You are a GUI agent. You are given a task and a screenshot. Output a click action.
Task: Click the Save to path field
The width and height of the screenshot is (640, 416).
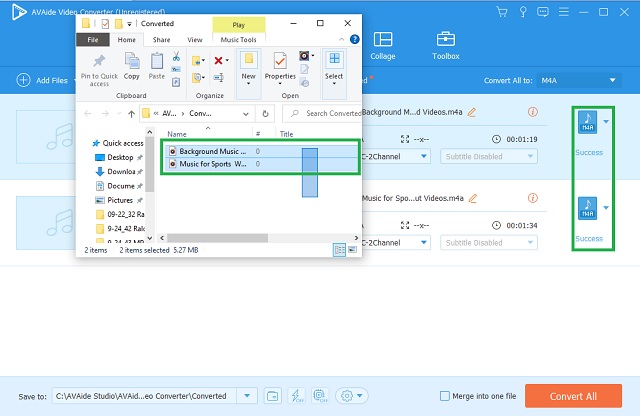144,396
